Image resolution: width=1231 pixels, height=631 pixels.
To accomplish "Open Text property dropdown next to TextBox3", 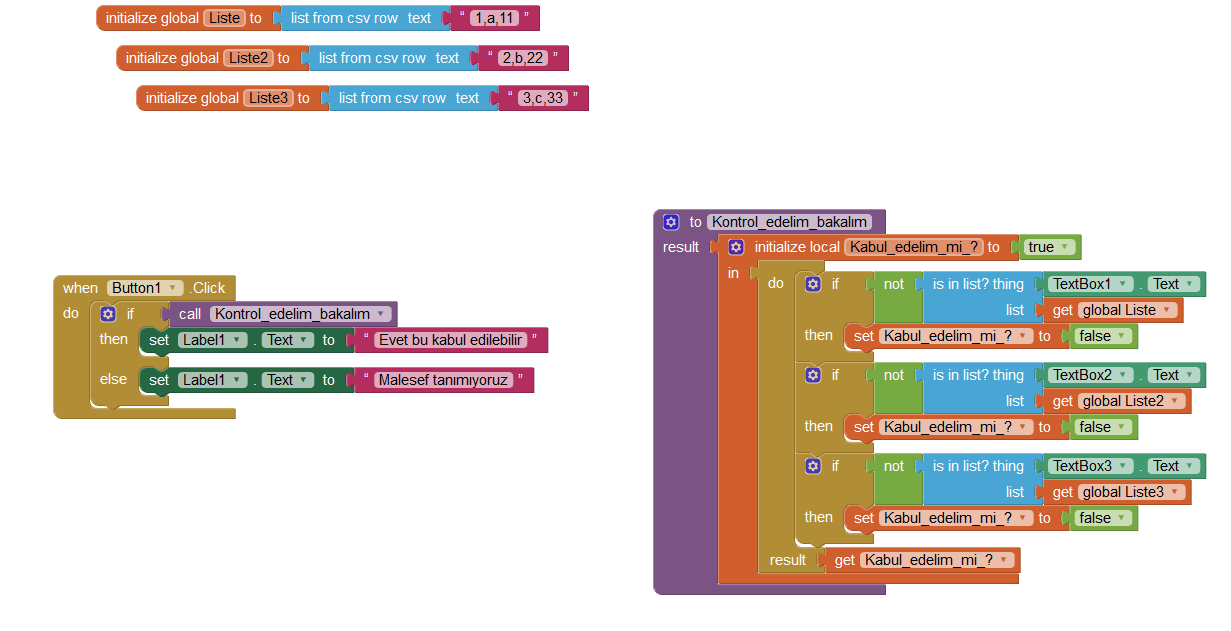I will coord(1173,466).
